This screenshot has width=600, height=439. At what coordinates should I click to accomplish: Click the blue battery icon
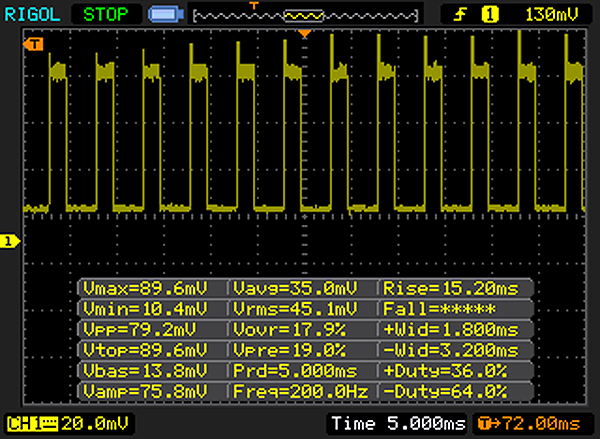(x=166, y=15)
